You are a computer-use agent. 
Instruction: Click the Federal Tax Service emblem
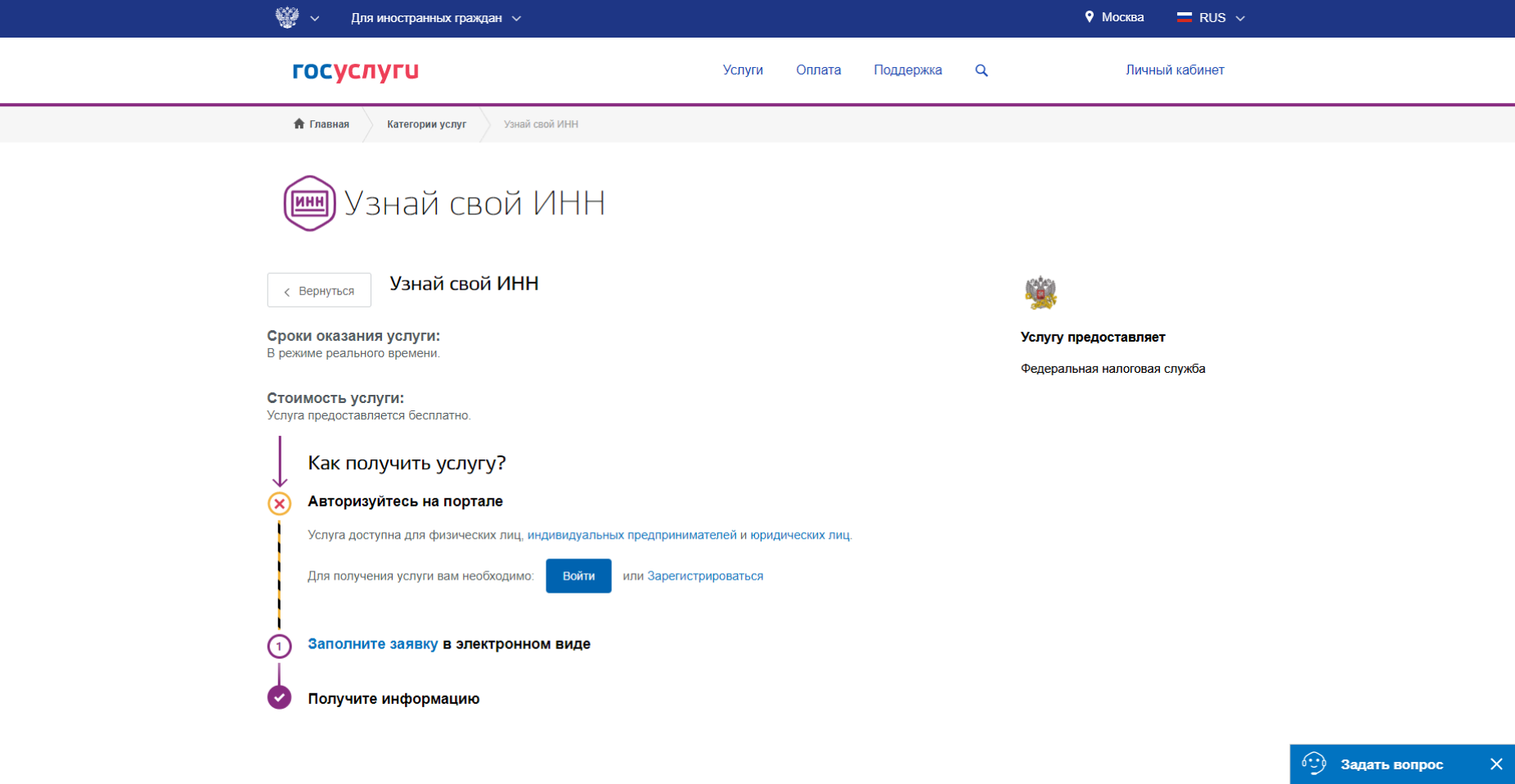click(x=1041, y=293)
